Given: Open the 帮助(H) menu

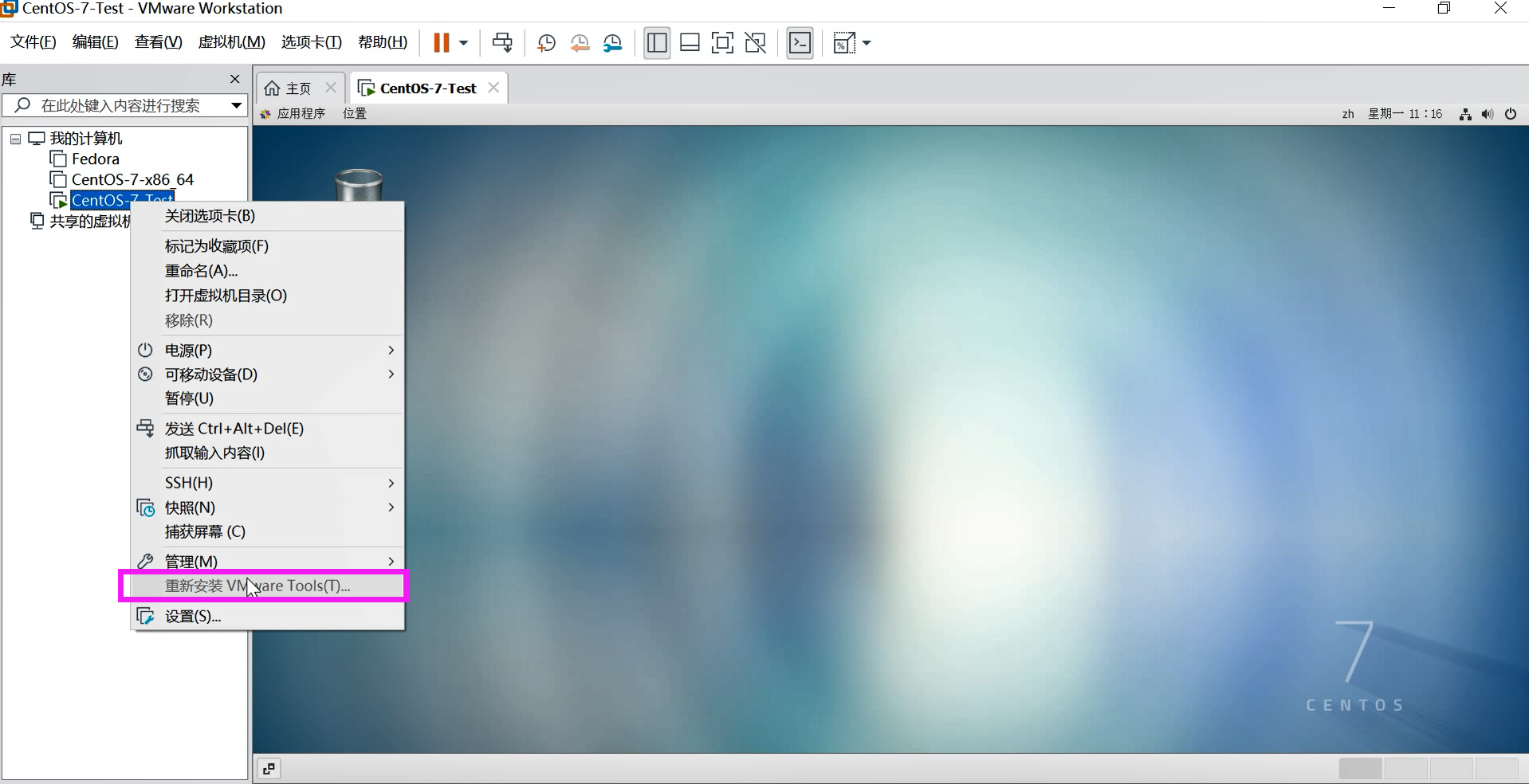Looking at the screenshot, I should [x=382, y=42].
